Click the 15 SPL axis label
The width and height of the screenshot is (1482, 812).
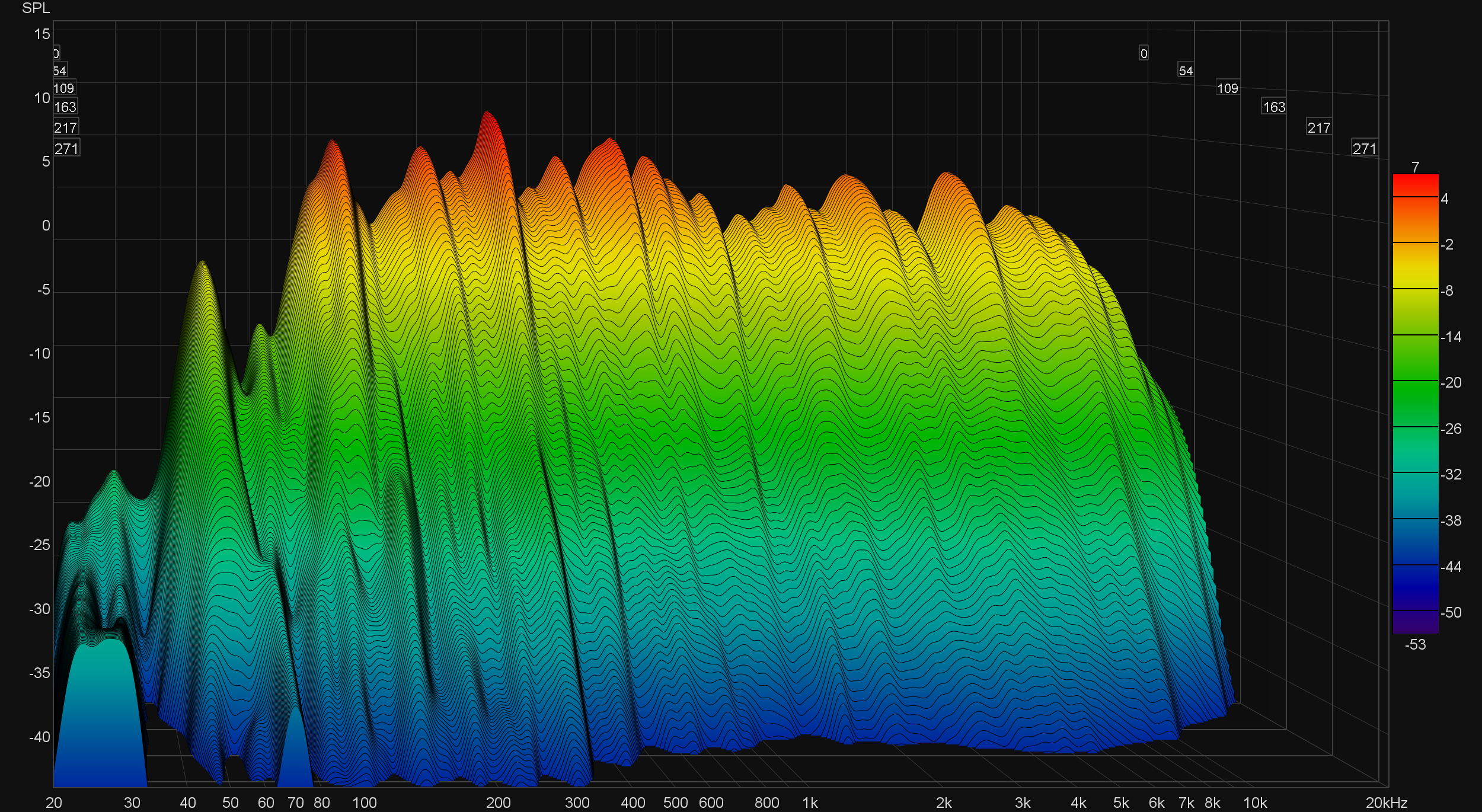click(42, 34)
